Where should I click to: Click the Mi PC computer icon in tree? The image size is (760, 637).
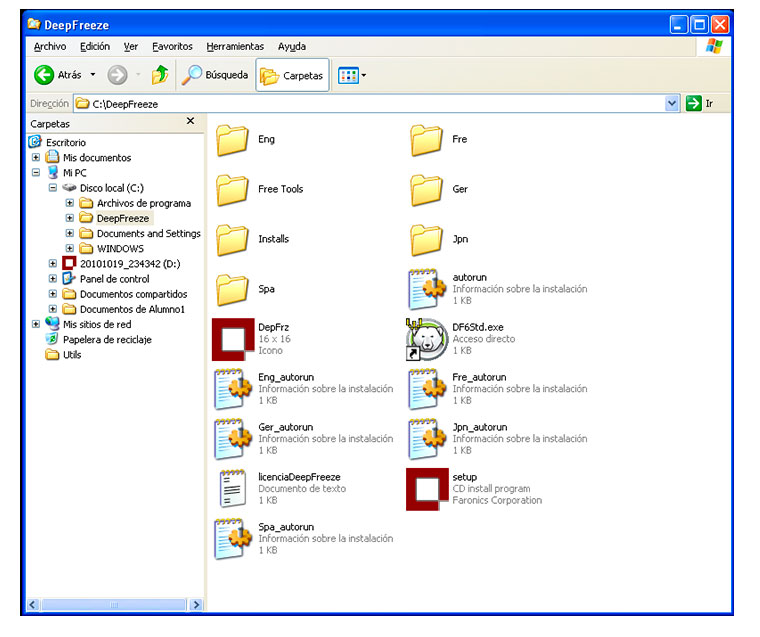click(x=53, y=173)
